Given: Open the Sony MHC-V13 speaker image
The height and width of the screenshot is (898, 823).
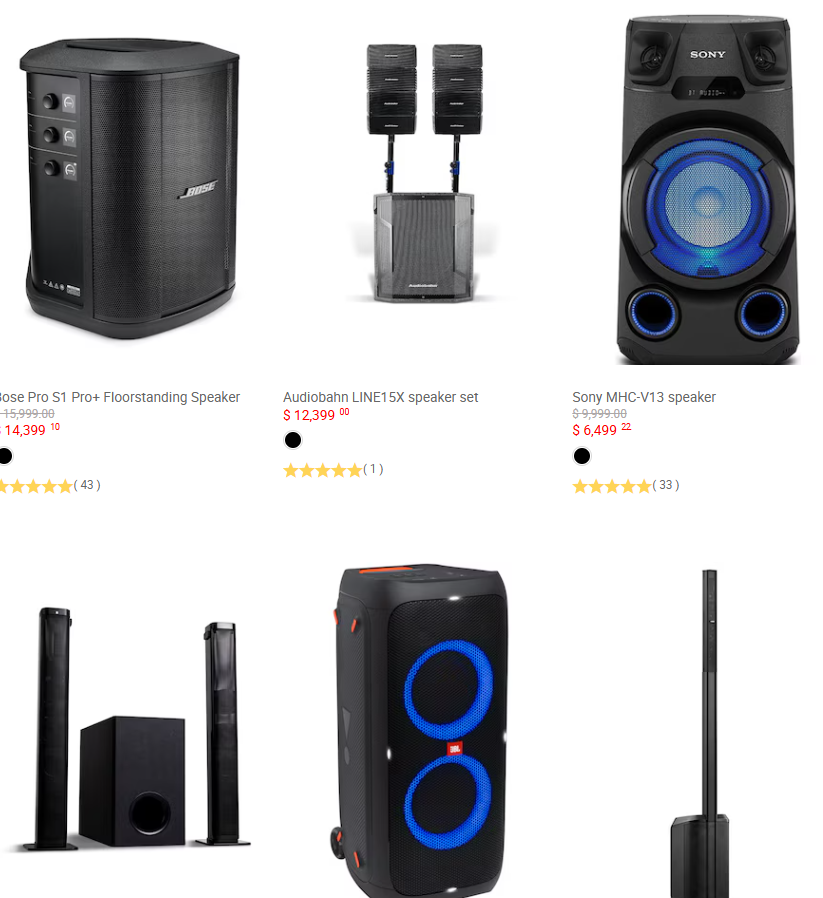Looking at the screenshot, I should point(708,190).
